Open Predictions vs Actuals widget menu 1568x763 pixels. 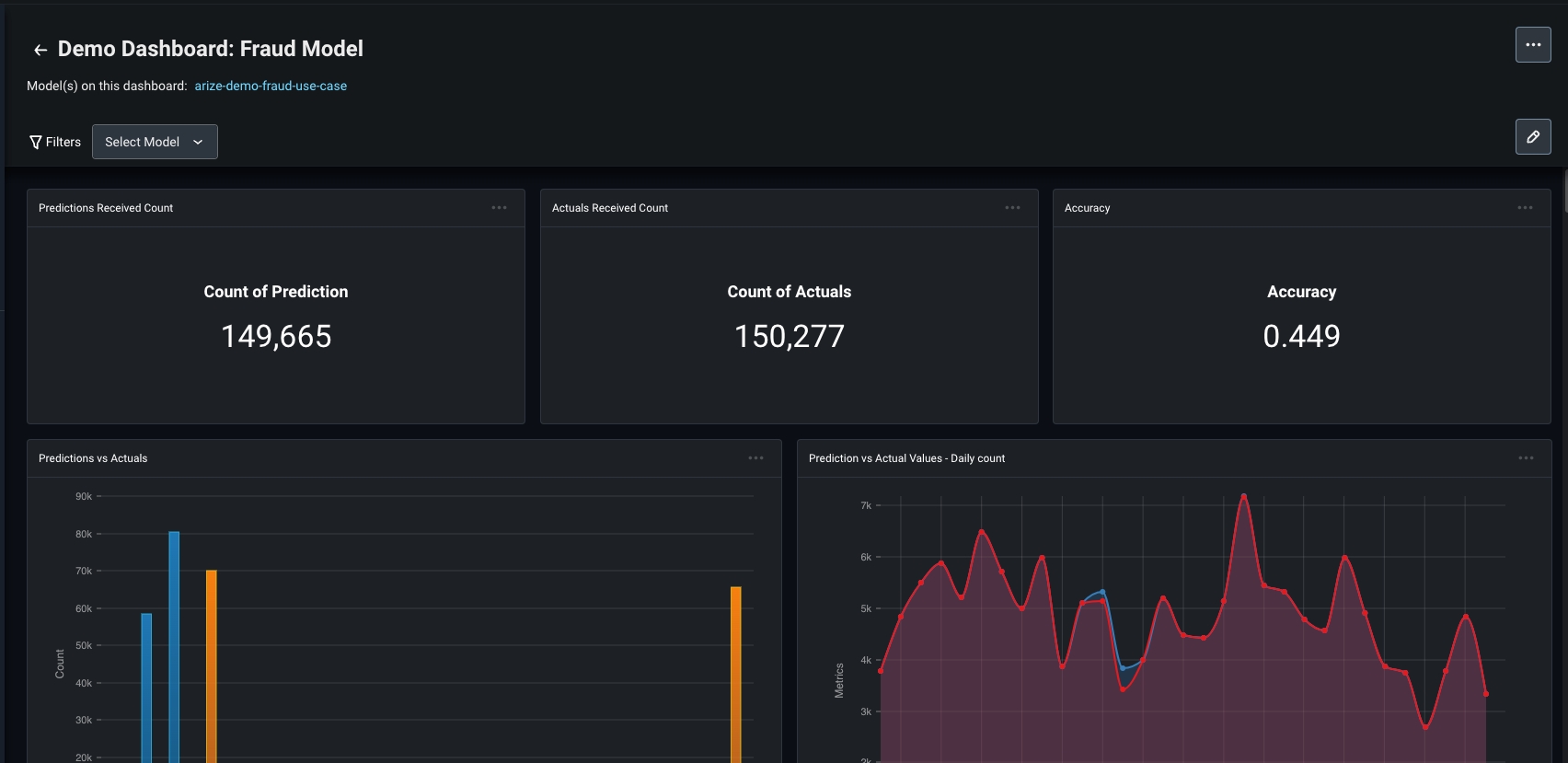point(755,458)
